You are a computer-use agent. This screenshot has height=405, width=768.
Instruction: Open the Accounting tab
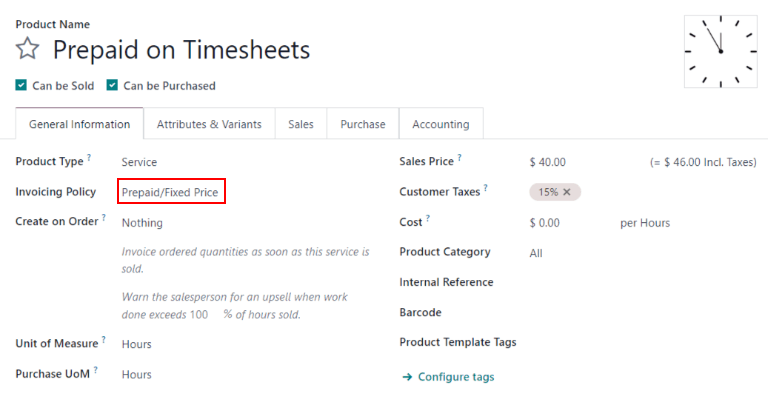pos(440,124)
